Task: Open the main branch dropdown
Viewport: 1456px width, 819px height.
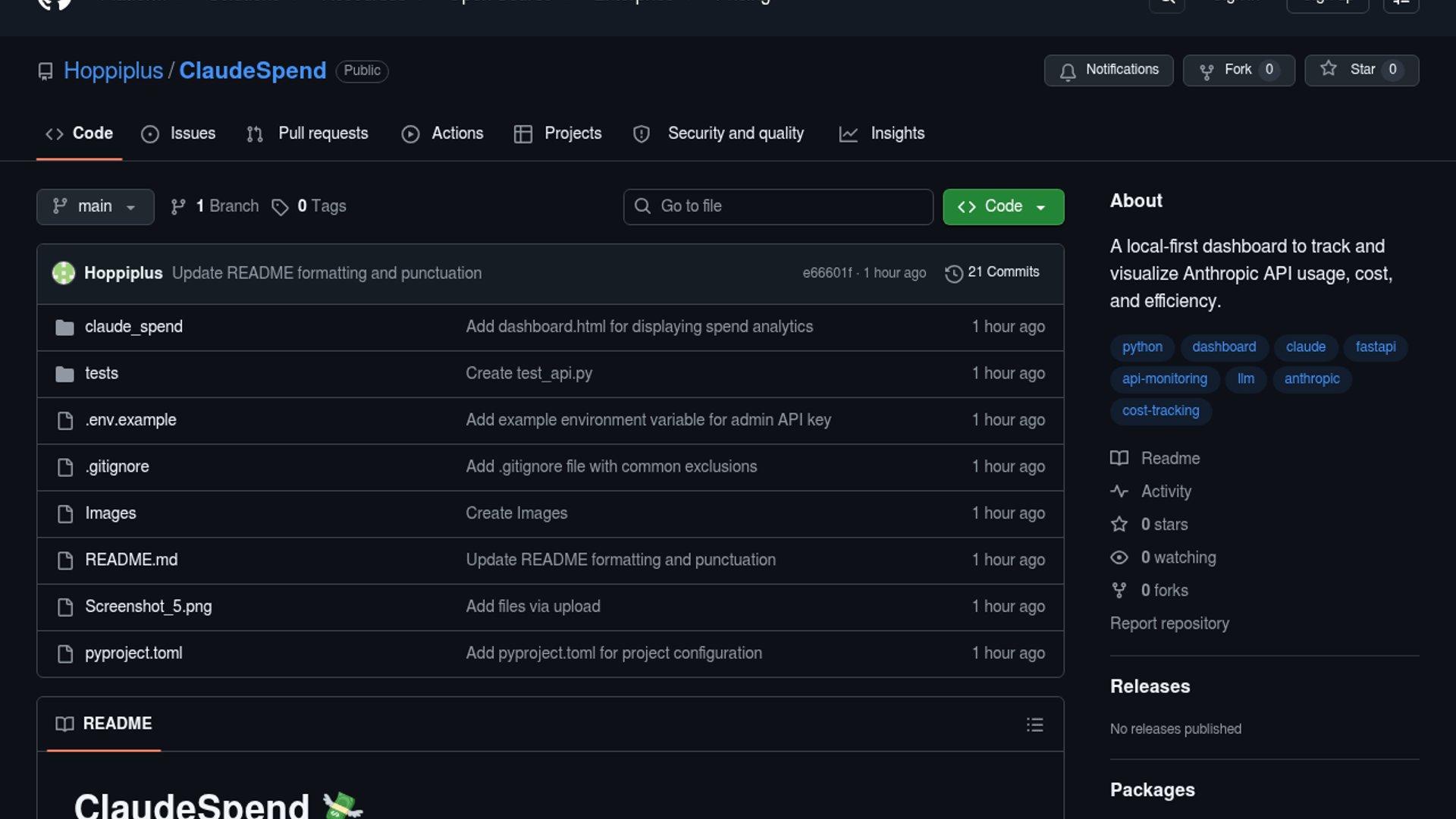Action: [95, 206]
